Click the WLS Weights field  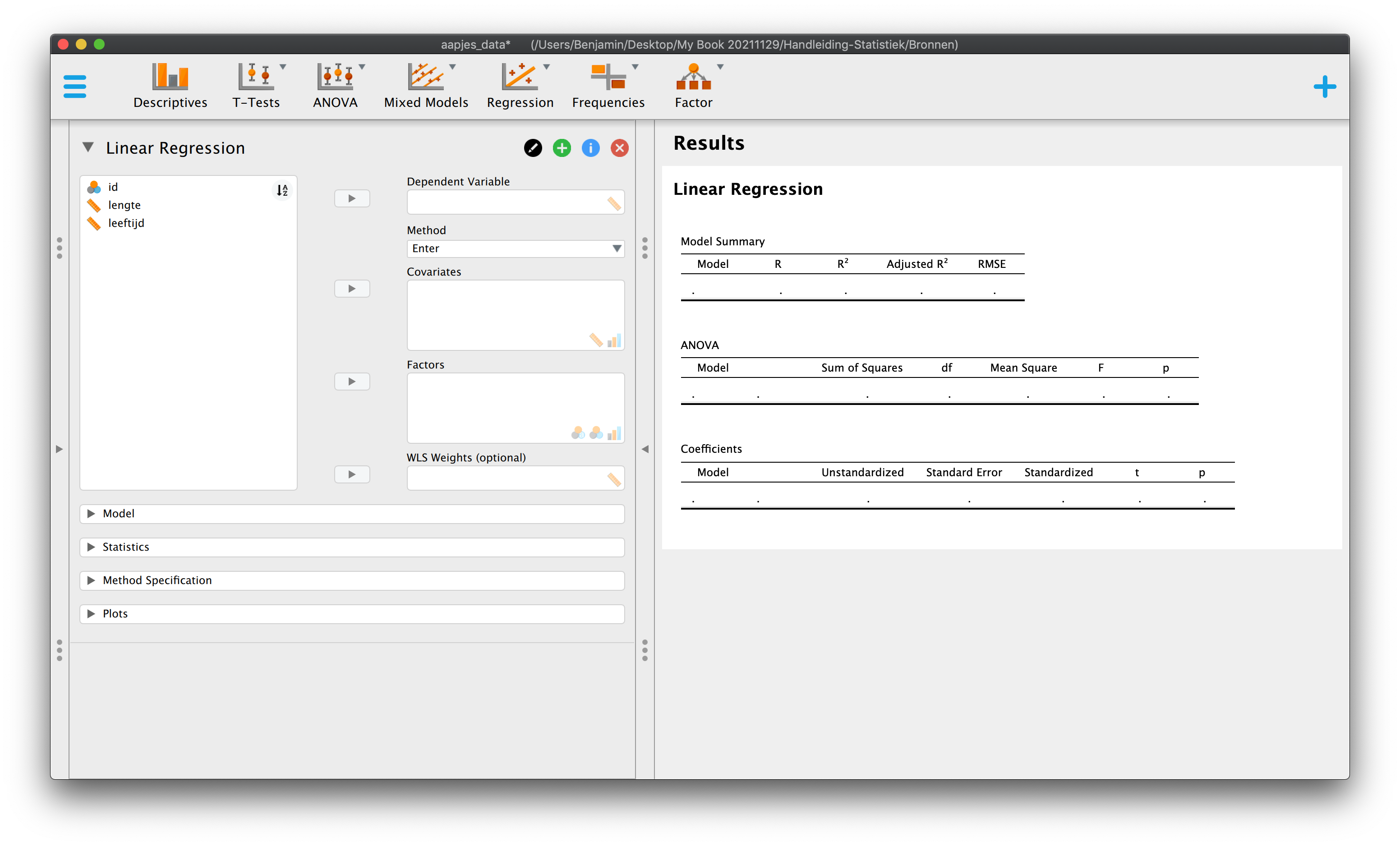click(x=516, y=478)
